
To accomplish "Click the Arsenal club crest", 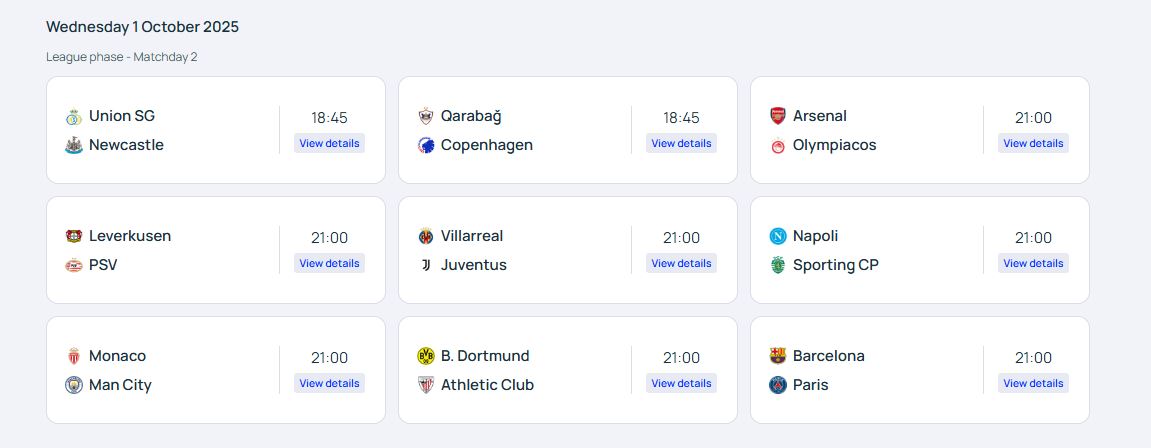I will pyautogui.click(x=777, y=116).
